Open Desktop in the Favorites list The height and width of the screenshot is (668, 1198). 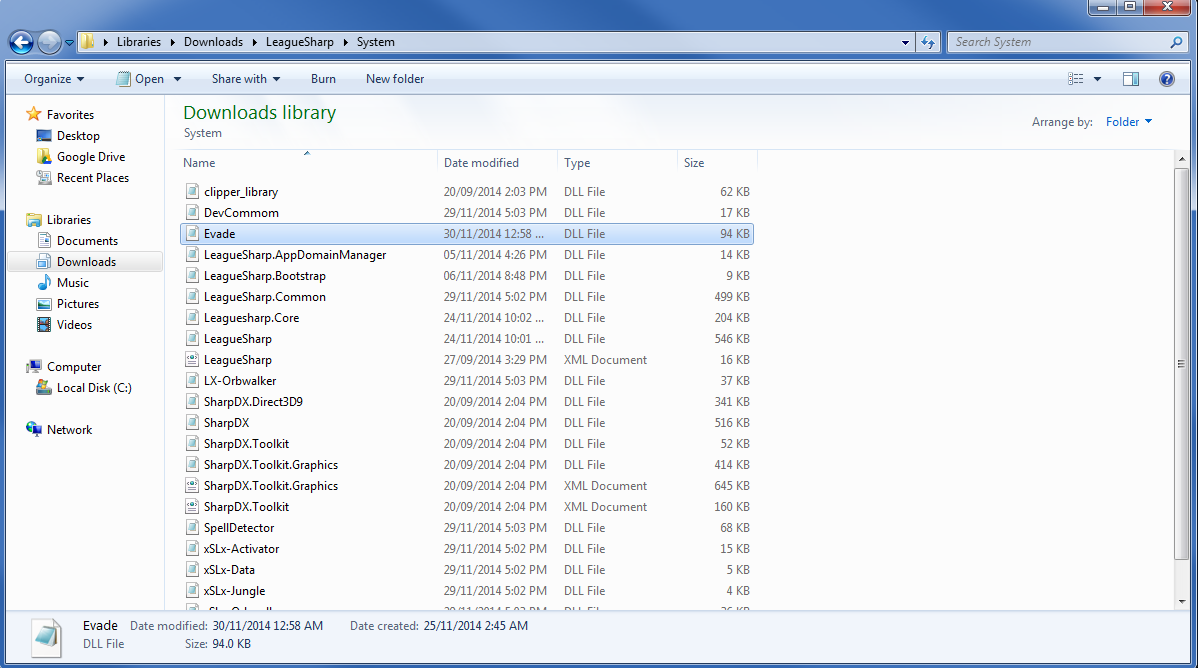pyautogui.click(x=78, y=135)
